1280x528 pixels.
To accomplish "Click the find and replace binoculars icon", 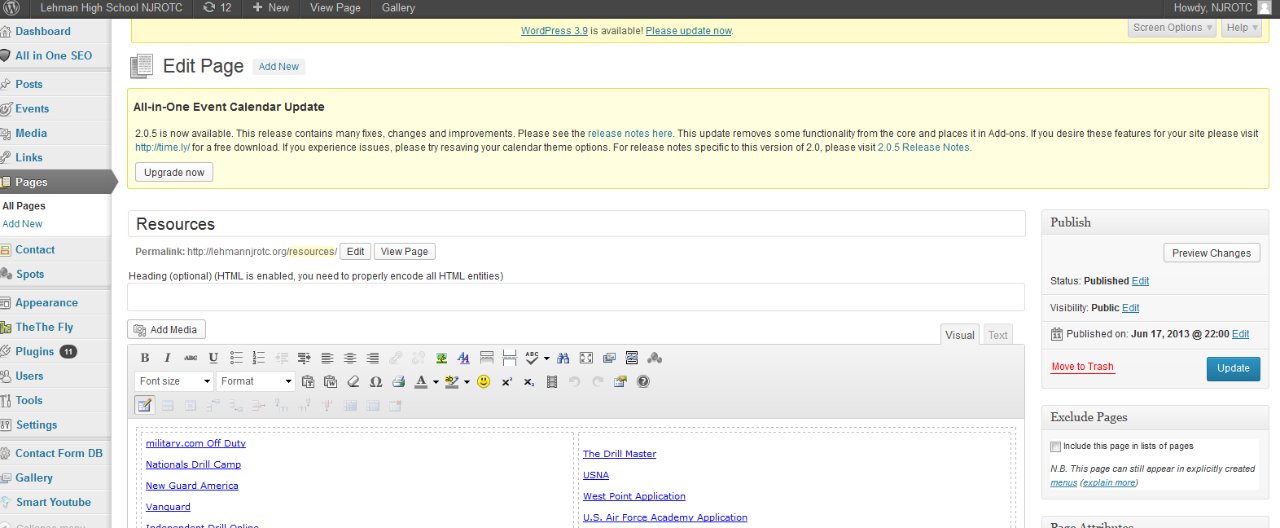I will (564, 358).
